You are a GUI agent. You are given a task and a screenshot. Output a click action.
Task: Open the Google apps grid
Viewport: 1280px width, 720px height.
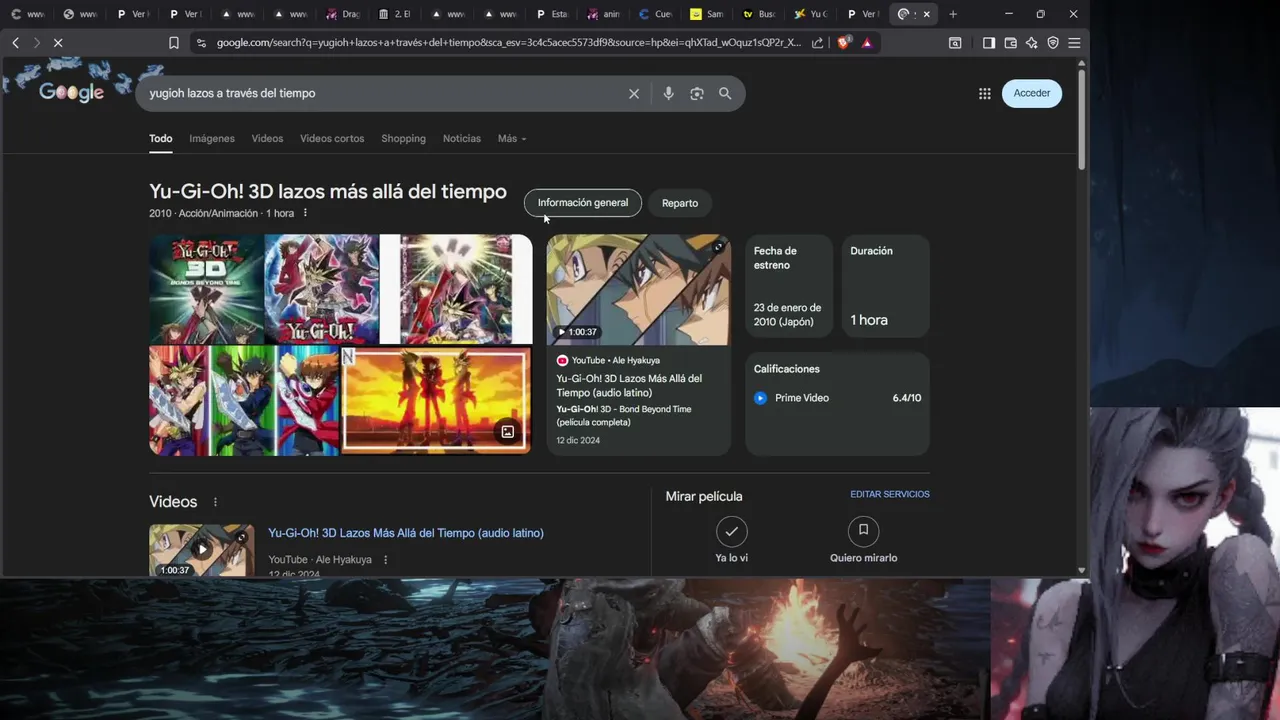click(985, 93)
